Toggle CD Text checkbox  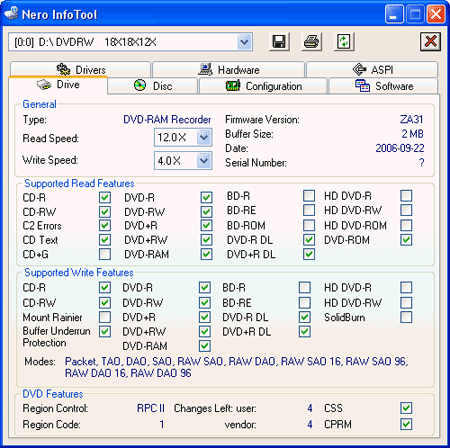(105, 240)
